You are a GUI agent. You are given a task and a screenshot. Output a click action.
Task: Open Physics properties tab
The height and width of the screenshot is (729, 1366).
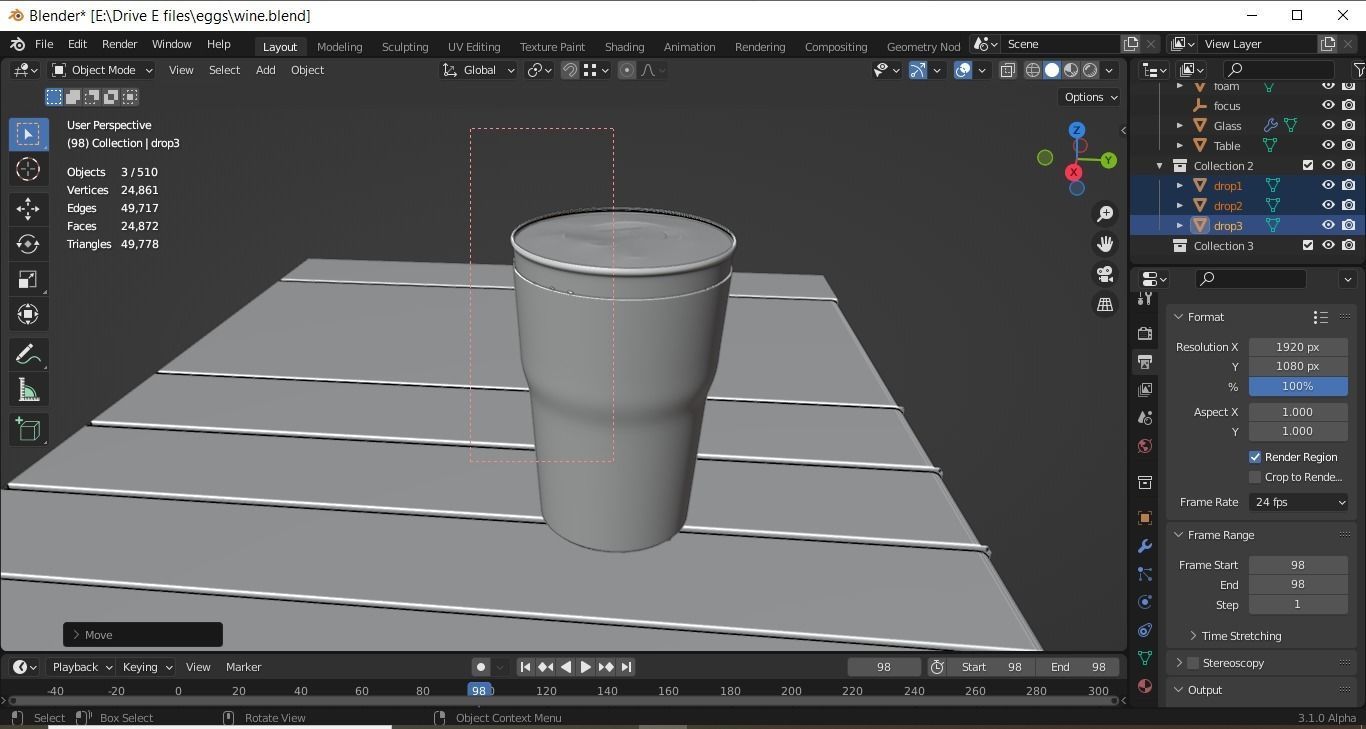tap(1145, 602)
